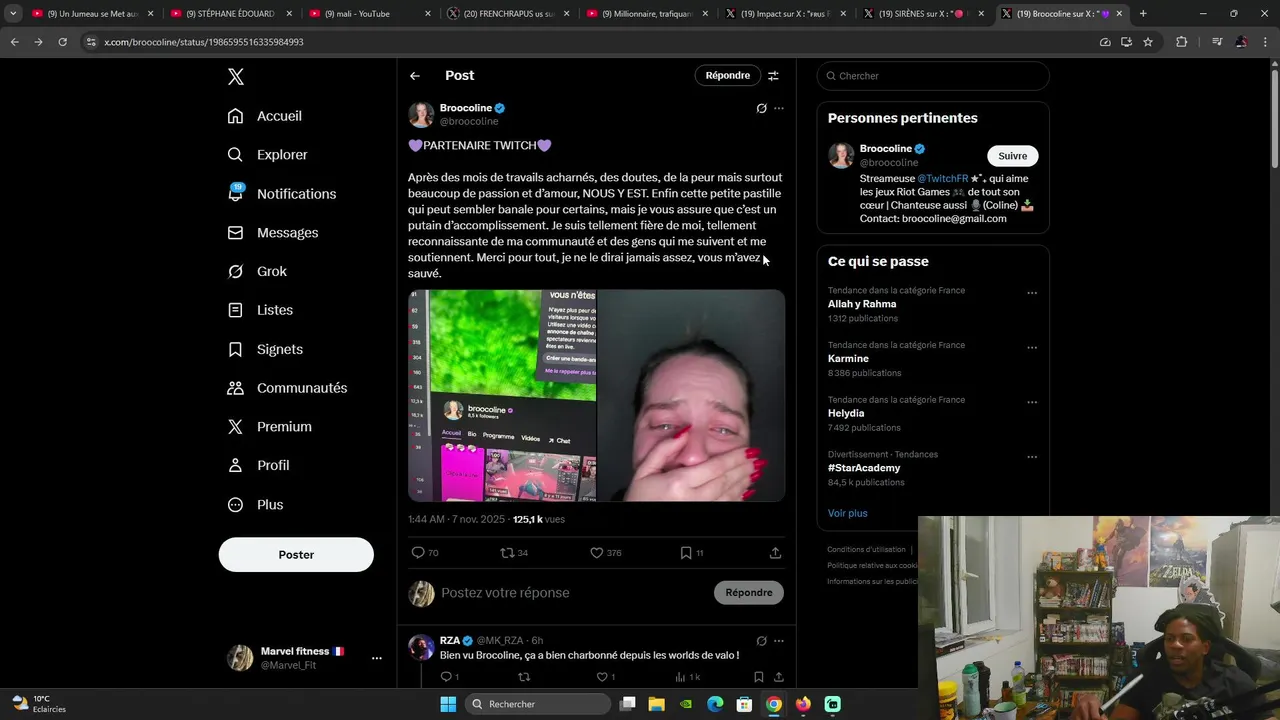Click the grey Répondre submit button
This screenshot has width=1280, height=720.
click(x=749, y=593)
